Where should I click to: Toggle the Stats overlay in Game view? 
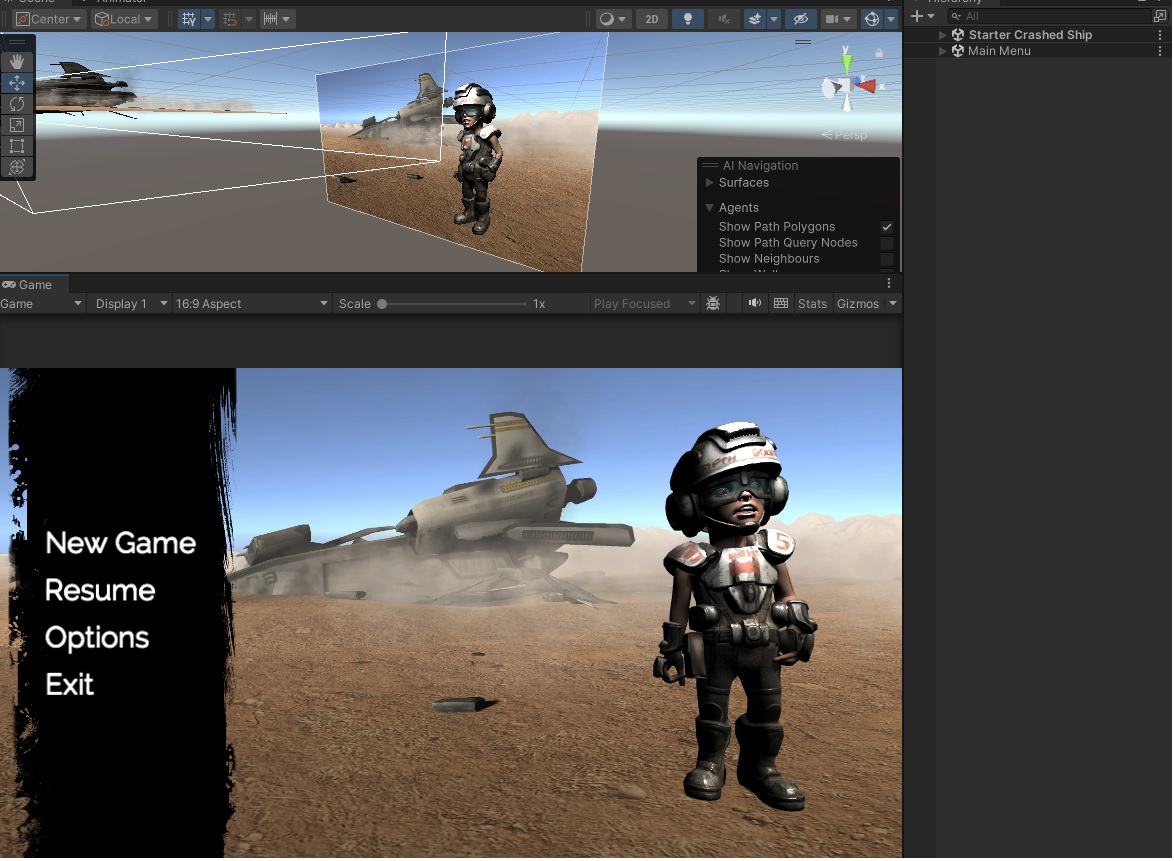click(812, 303)
